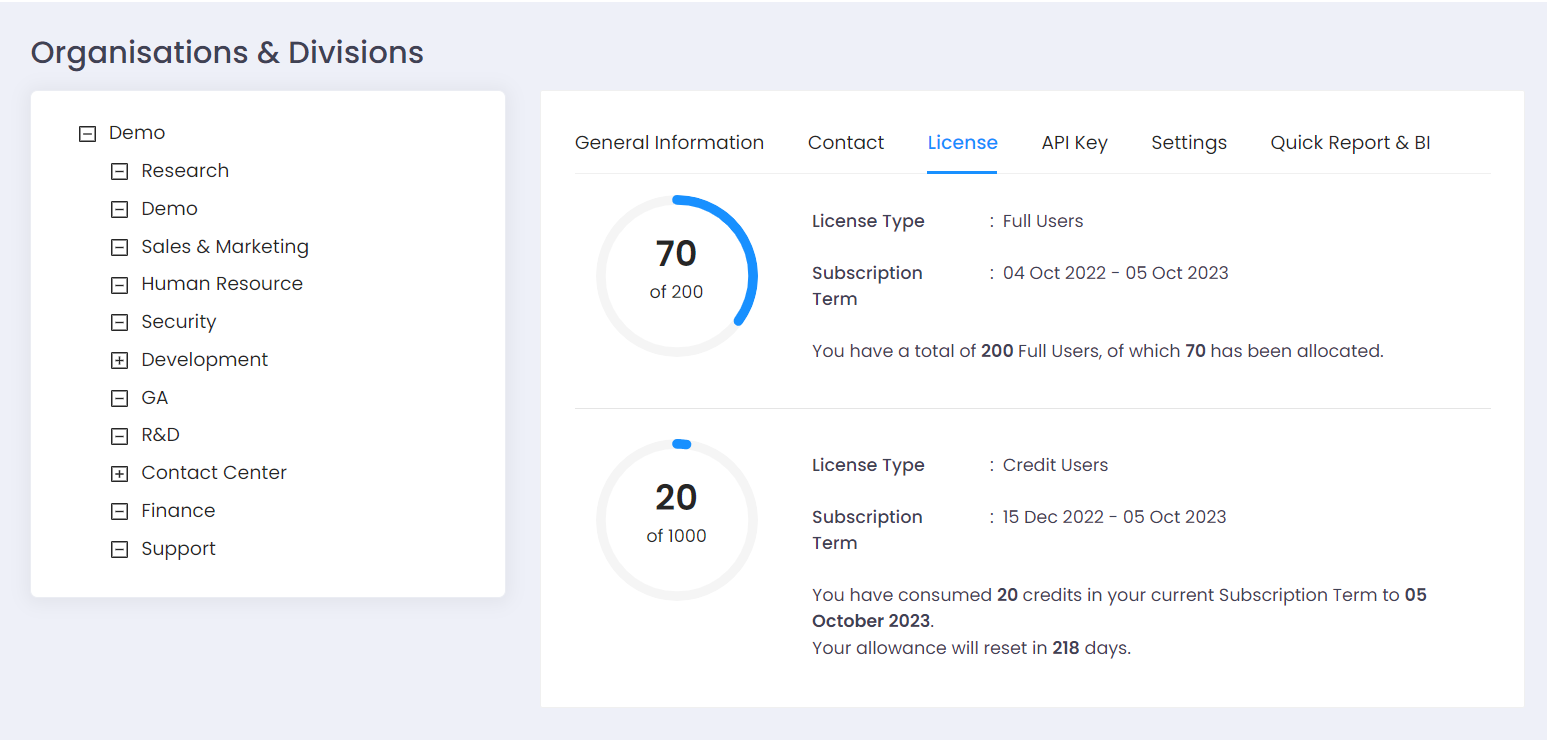This screenshot has height=740, width=1547.
Task: Click the Full Users license type value
Action: pos(1043,221)
